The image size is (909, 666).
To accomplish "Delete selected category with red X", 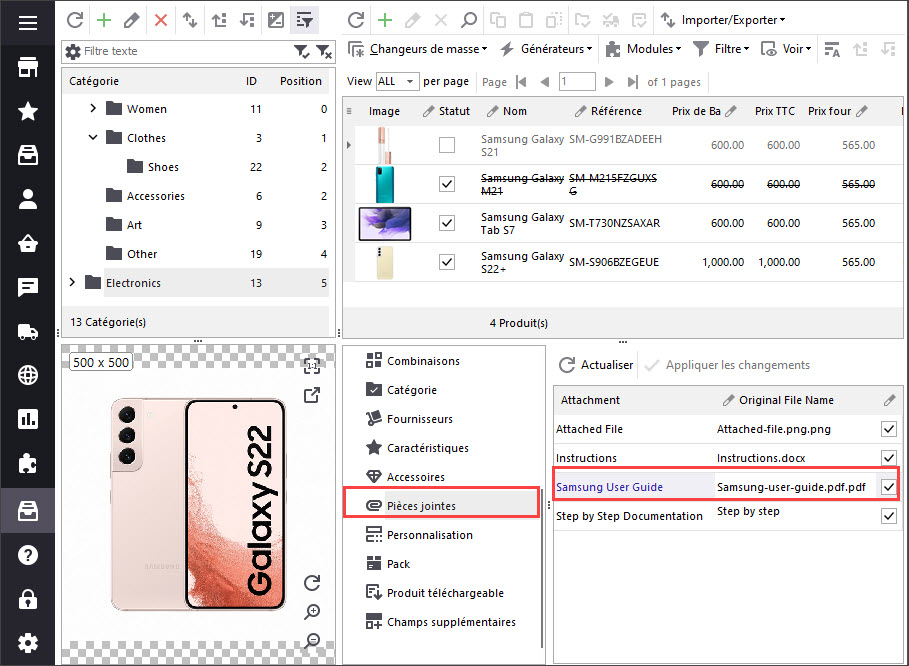I will [x=161, y=20].
